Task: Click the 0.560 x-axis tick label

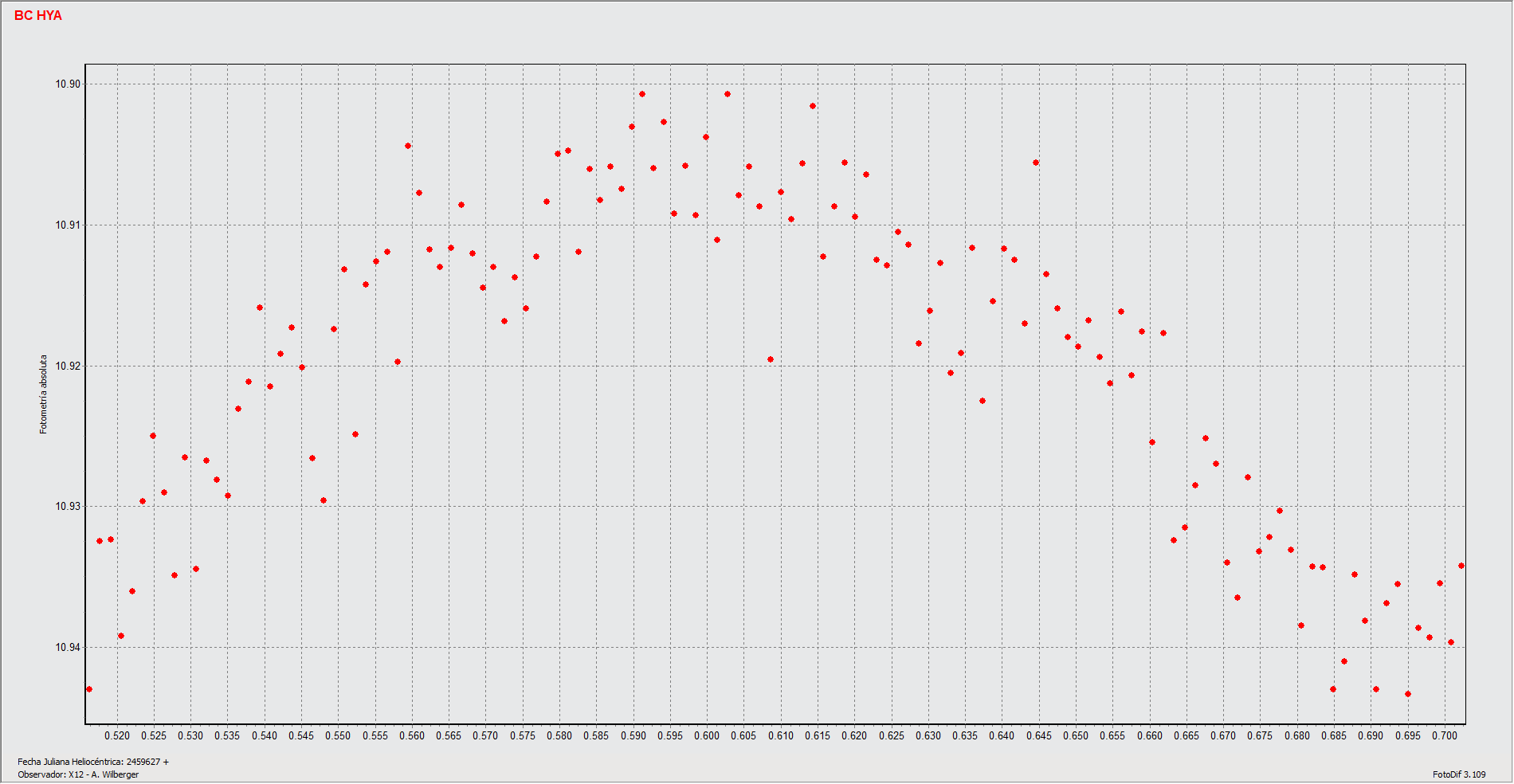Action: (x=411, y=735)
